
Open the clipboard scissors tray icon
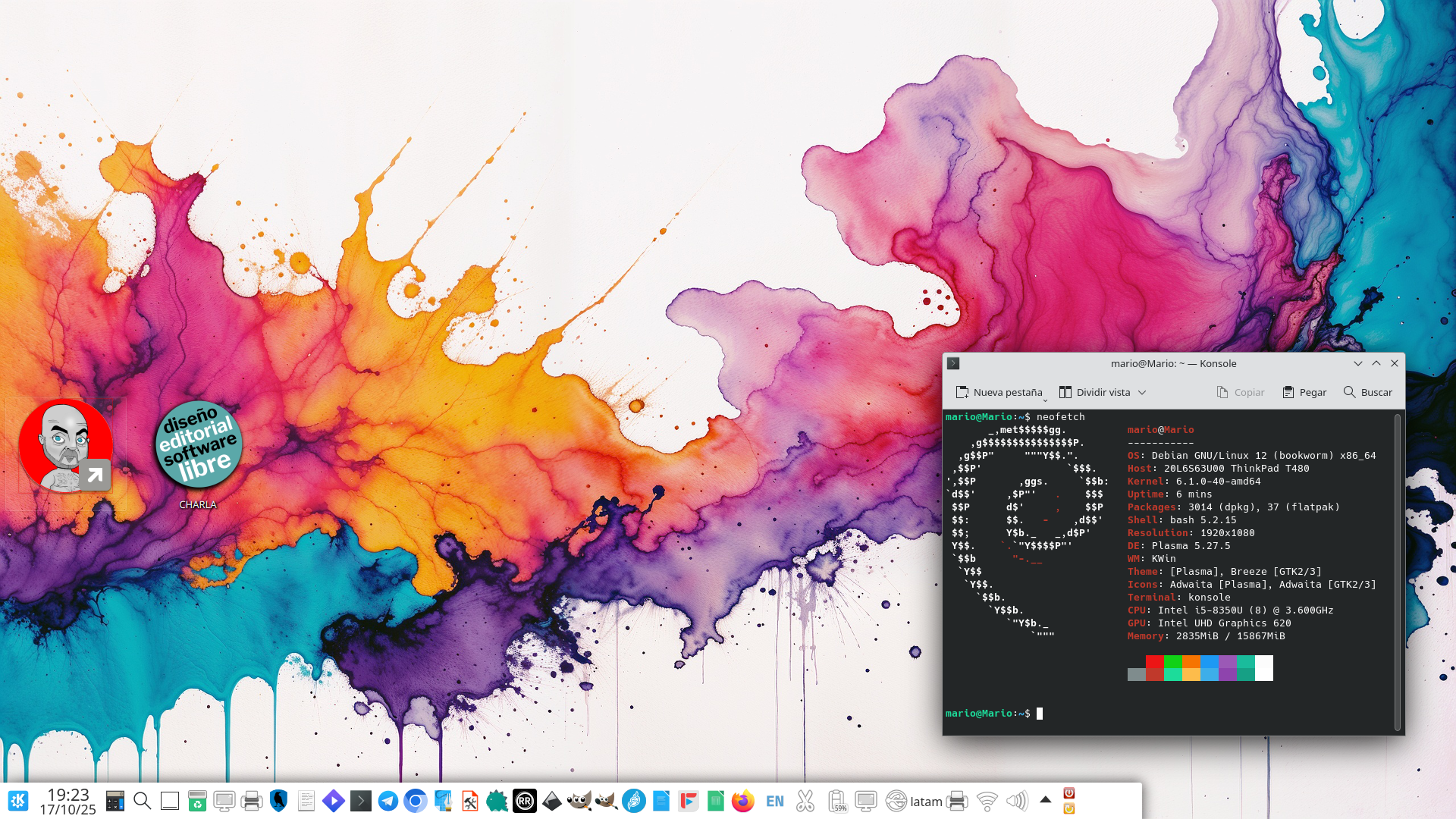(805, 801)
